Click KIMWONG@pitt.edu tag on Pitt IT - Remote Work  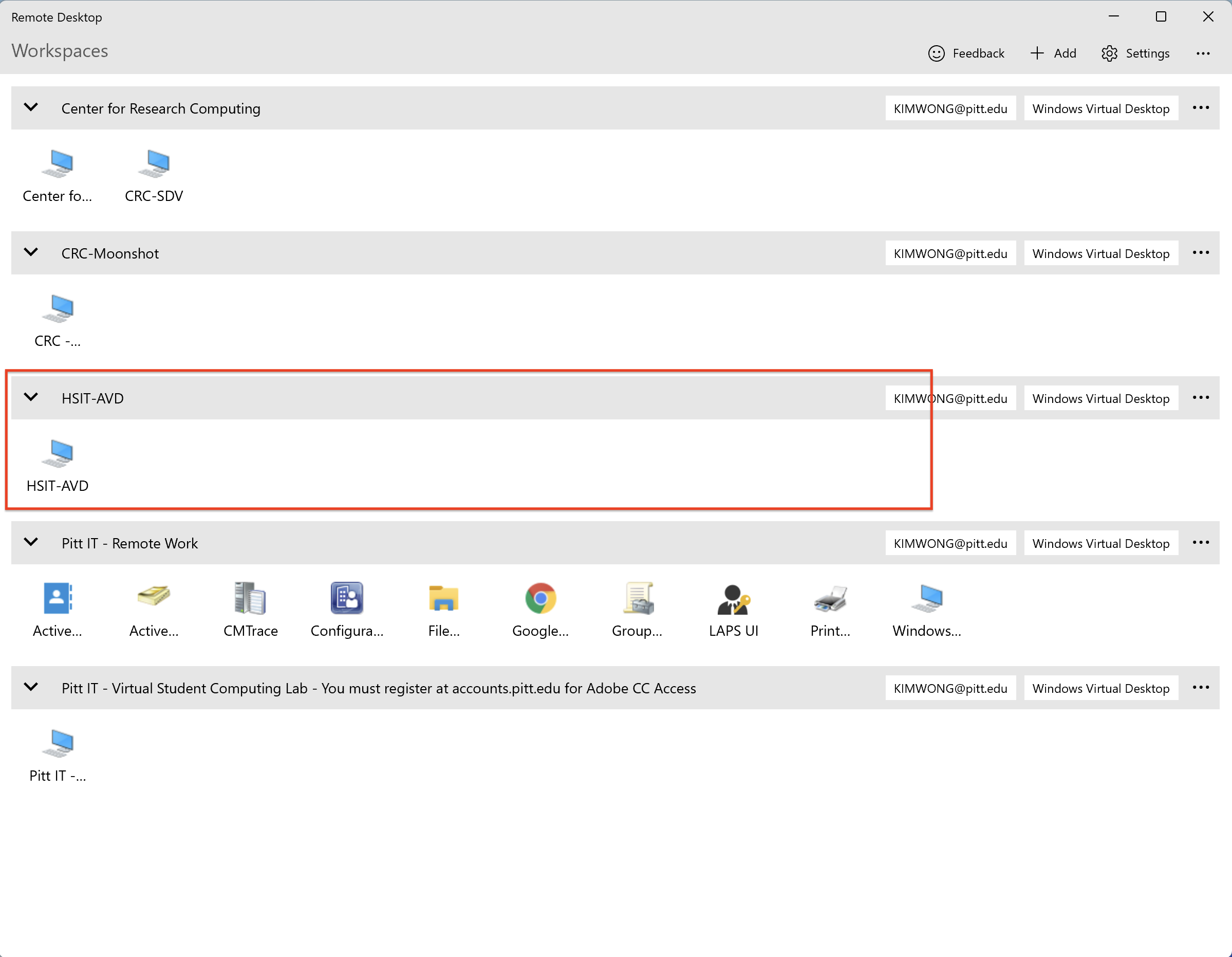point(950,543)
